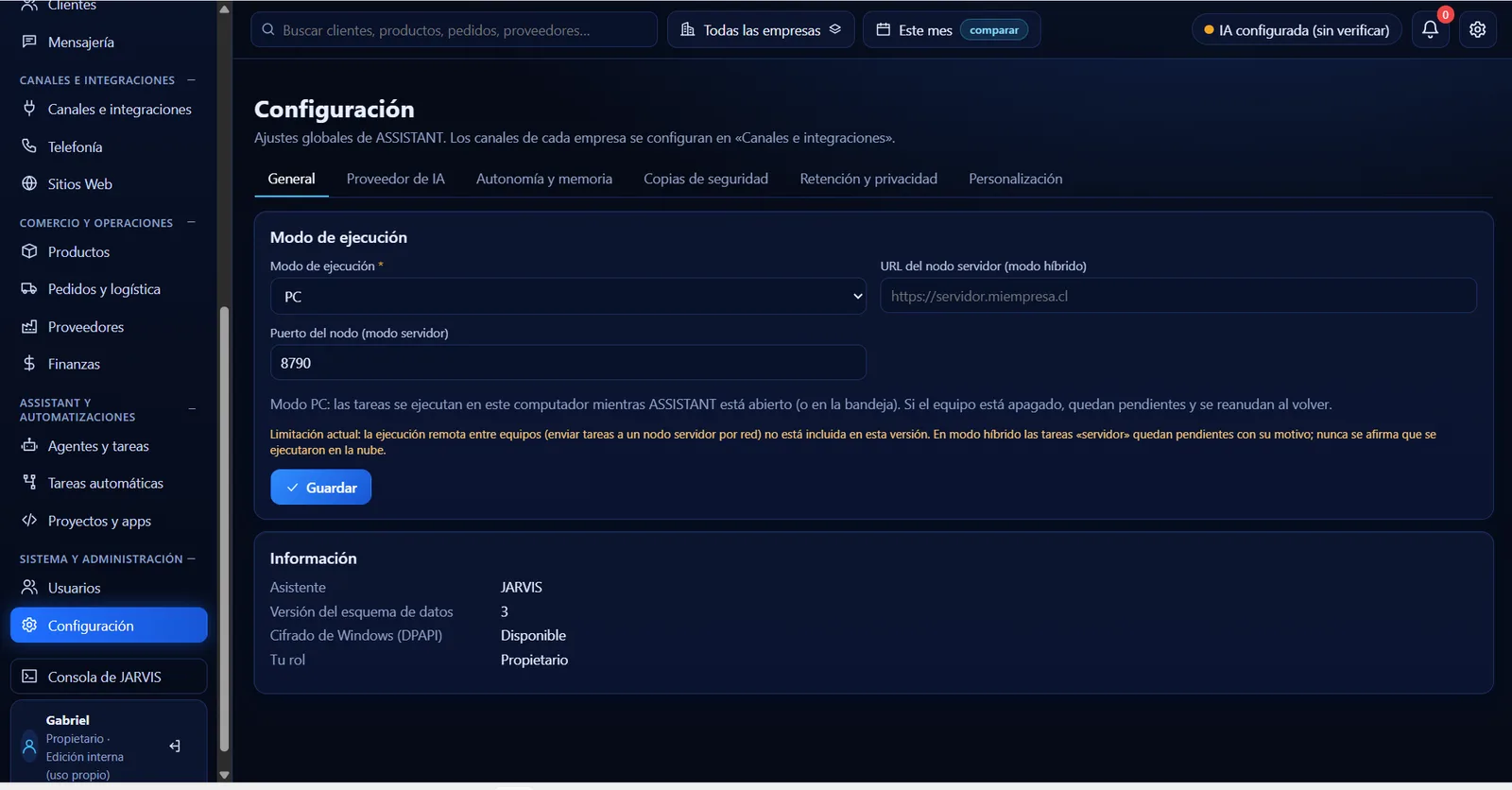Open Todas las empresas company selector

761,29
